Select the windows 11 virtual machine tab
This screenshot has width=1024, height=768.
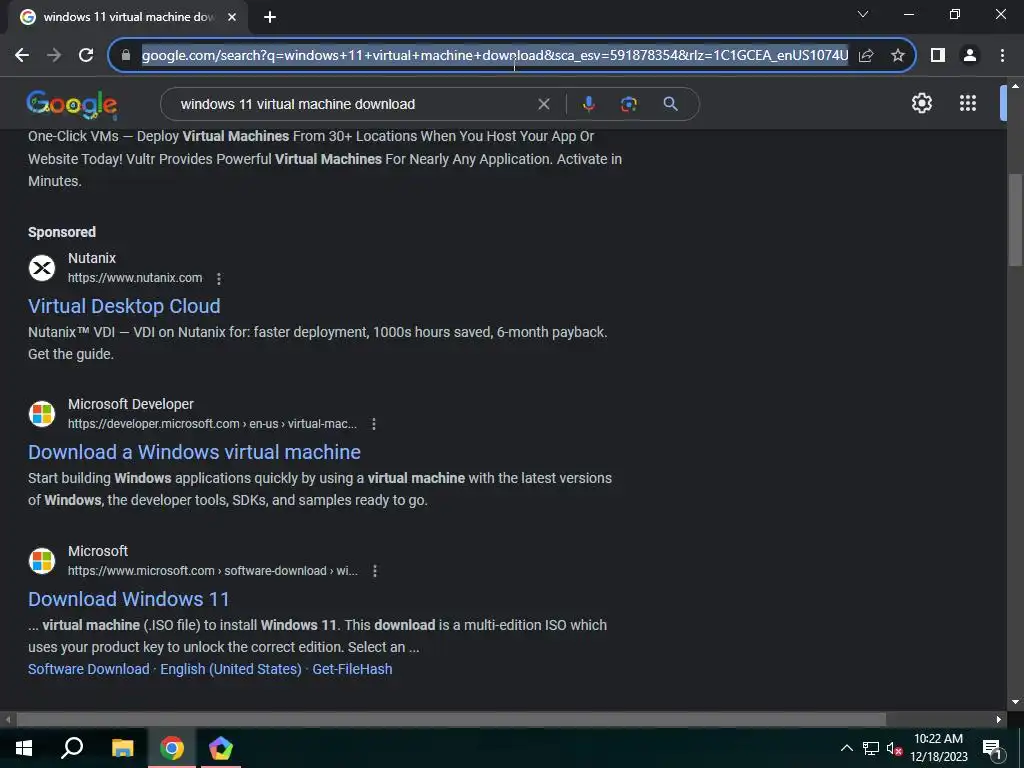(x=128, y=18)
